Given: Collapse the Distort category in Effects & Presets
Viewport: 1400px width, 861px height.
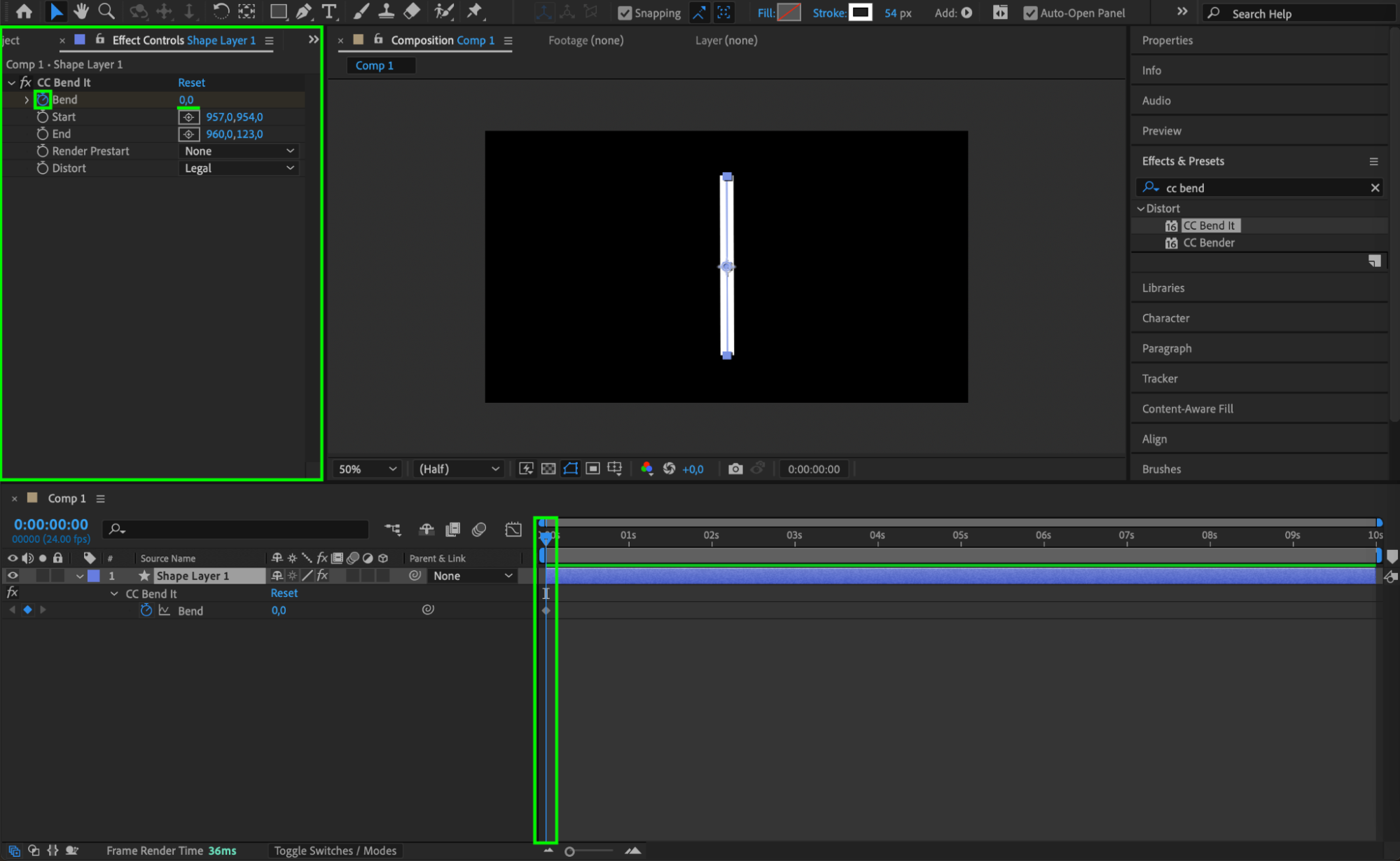Looking at the screenshot, I should [1141, 208].
